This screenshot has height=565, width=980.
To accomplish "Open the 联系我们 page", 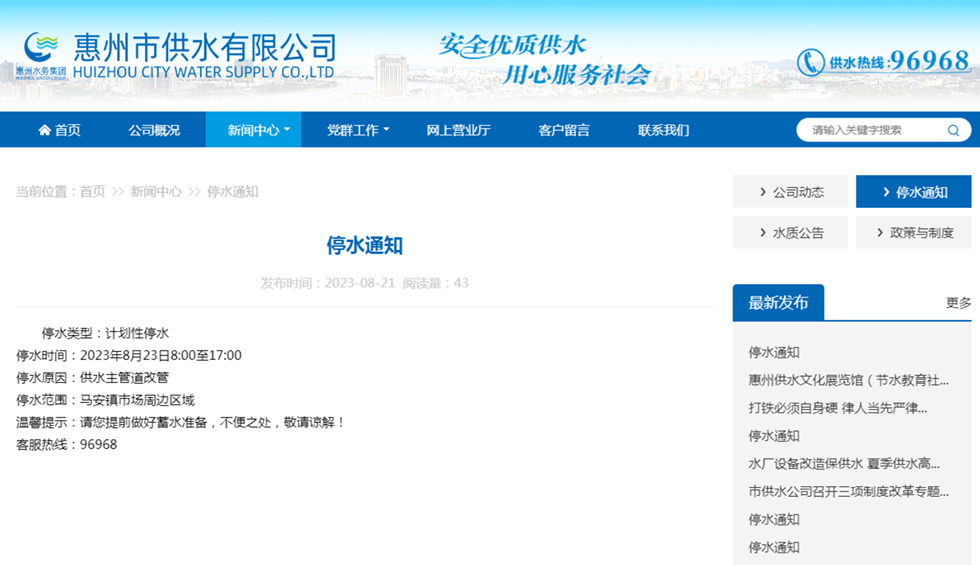I will (x=664, y=130).
